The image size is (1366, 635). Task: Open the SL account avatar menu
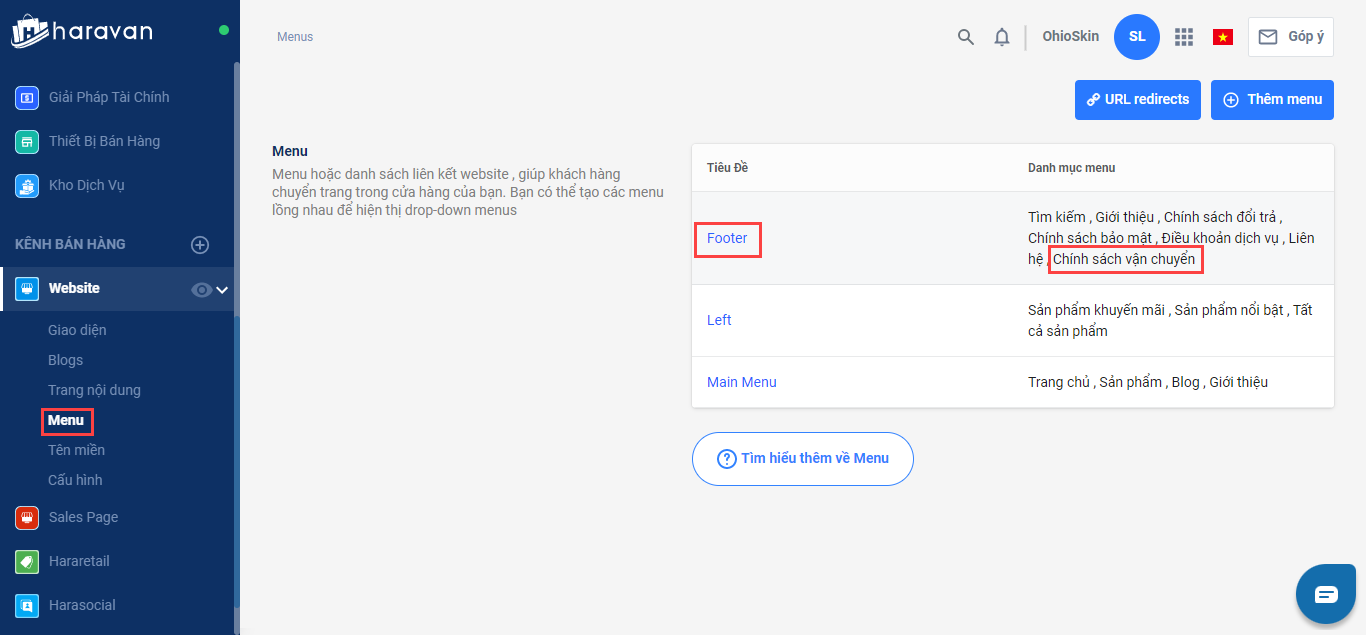pos(1136,37)
